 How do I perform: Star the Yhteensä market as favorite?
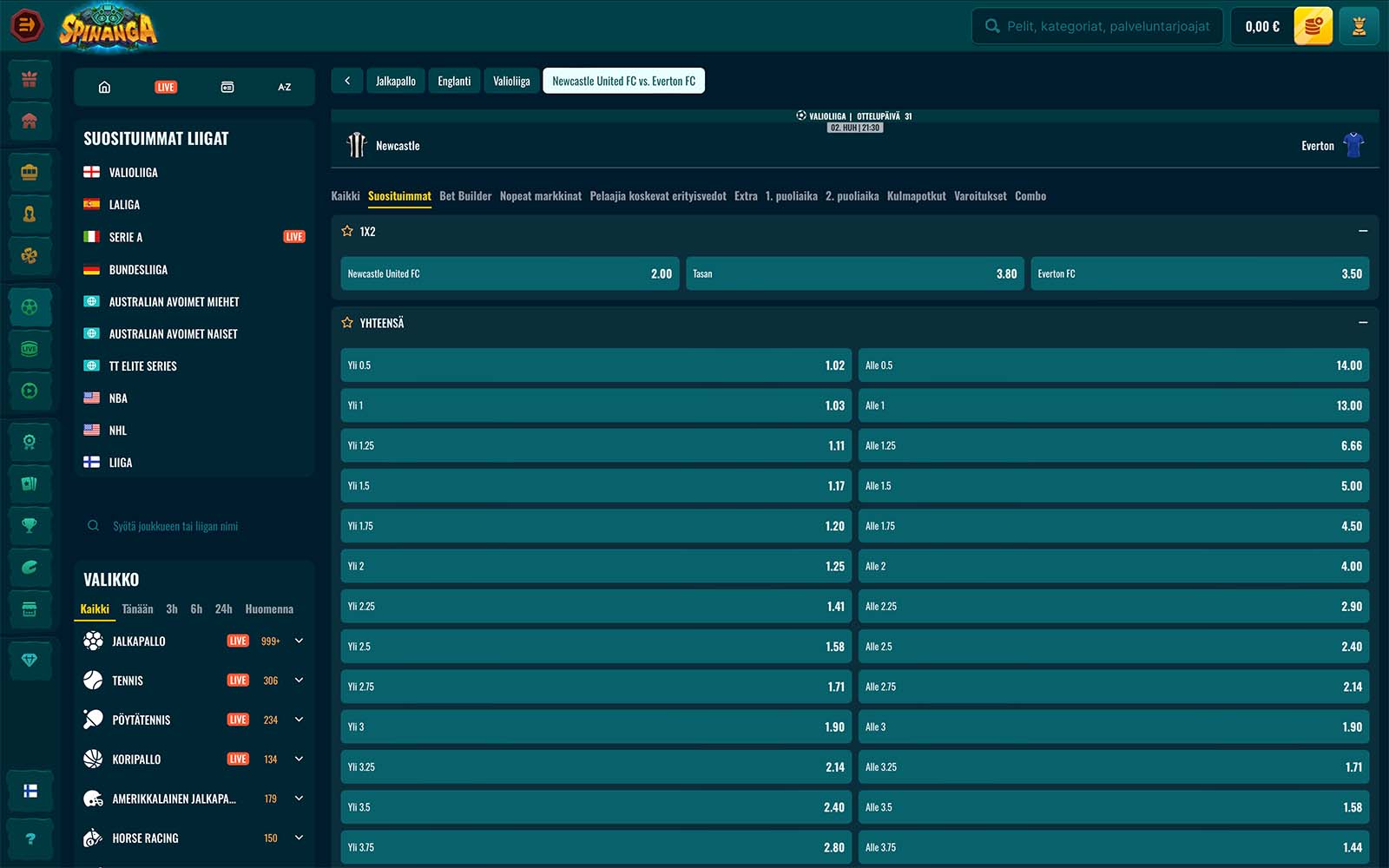[347, 323]
